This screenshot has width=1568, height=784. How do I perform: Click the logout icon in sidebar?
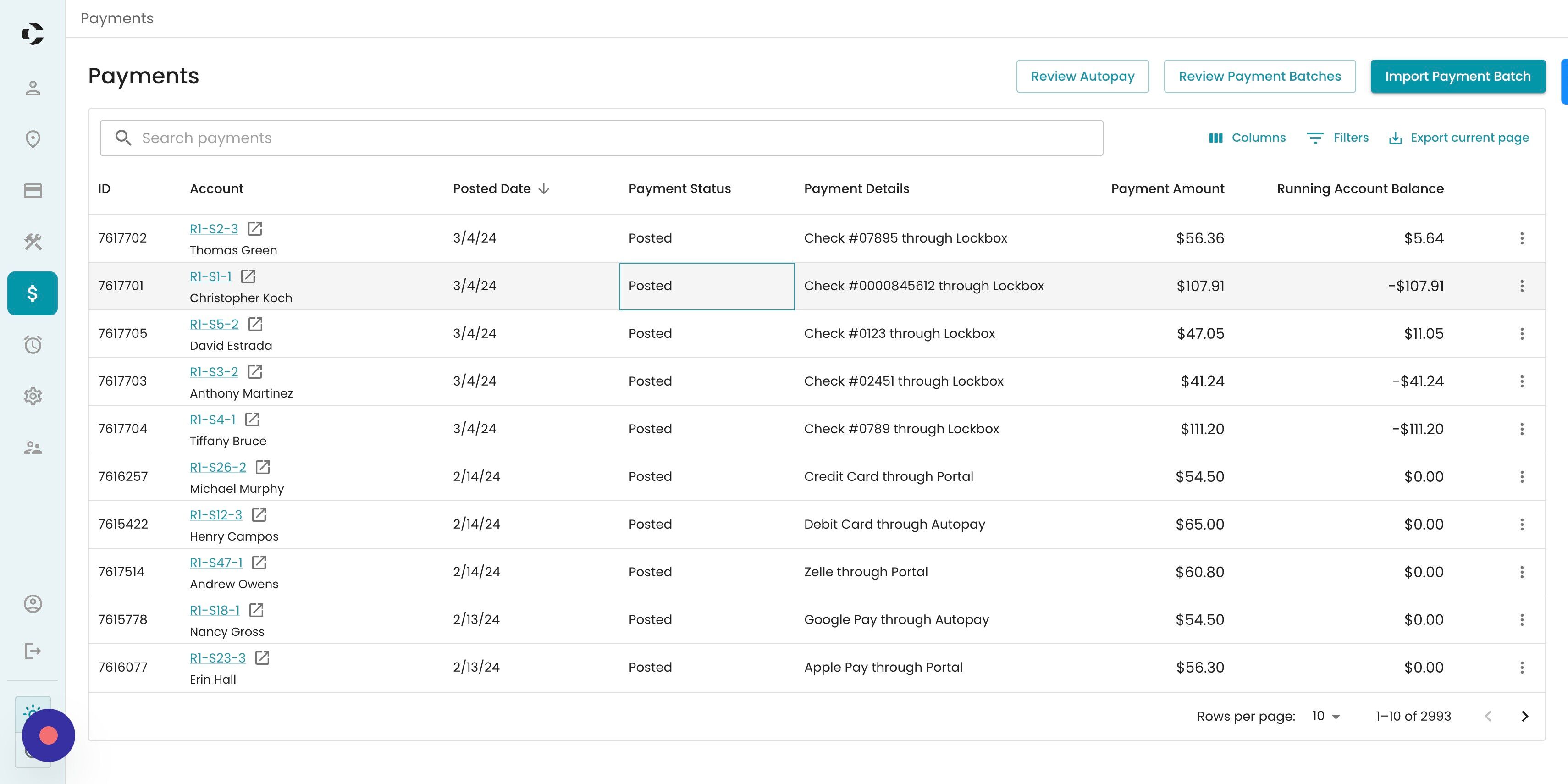[33, 651]
